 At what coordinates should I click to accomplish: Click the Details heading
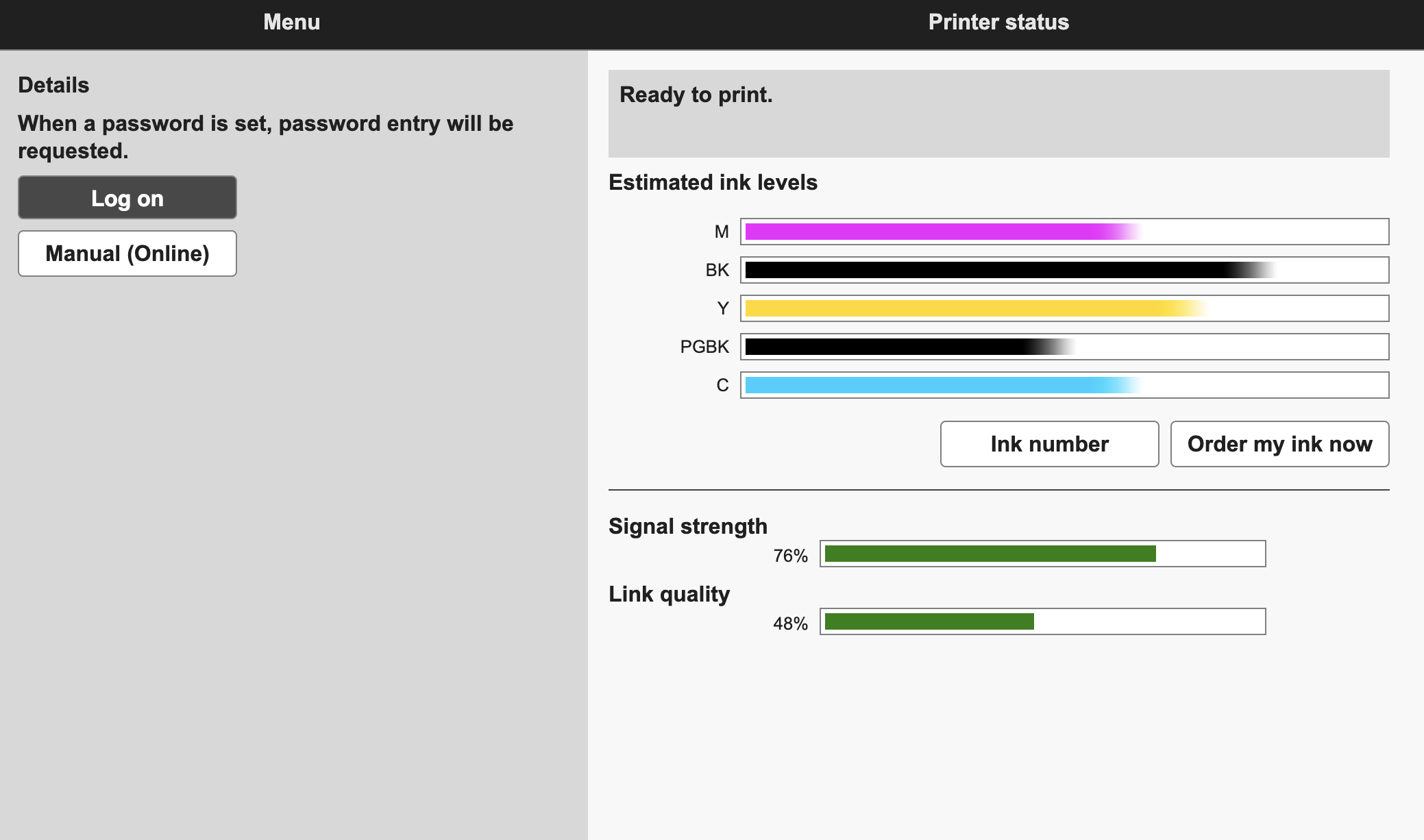tap(53, 85)
